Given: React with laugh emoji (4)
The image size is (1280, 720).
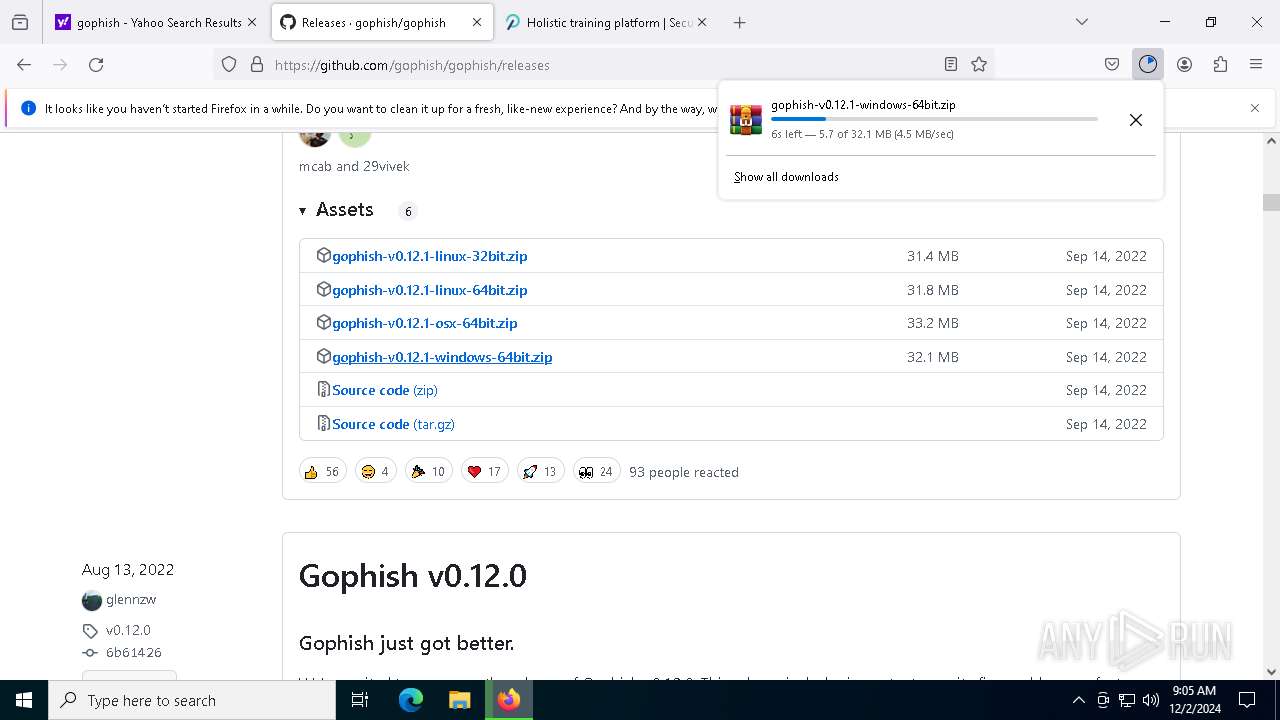Looking at the screenshot, I should click(376, 471).
